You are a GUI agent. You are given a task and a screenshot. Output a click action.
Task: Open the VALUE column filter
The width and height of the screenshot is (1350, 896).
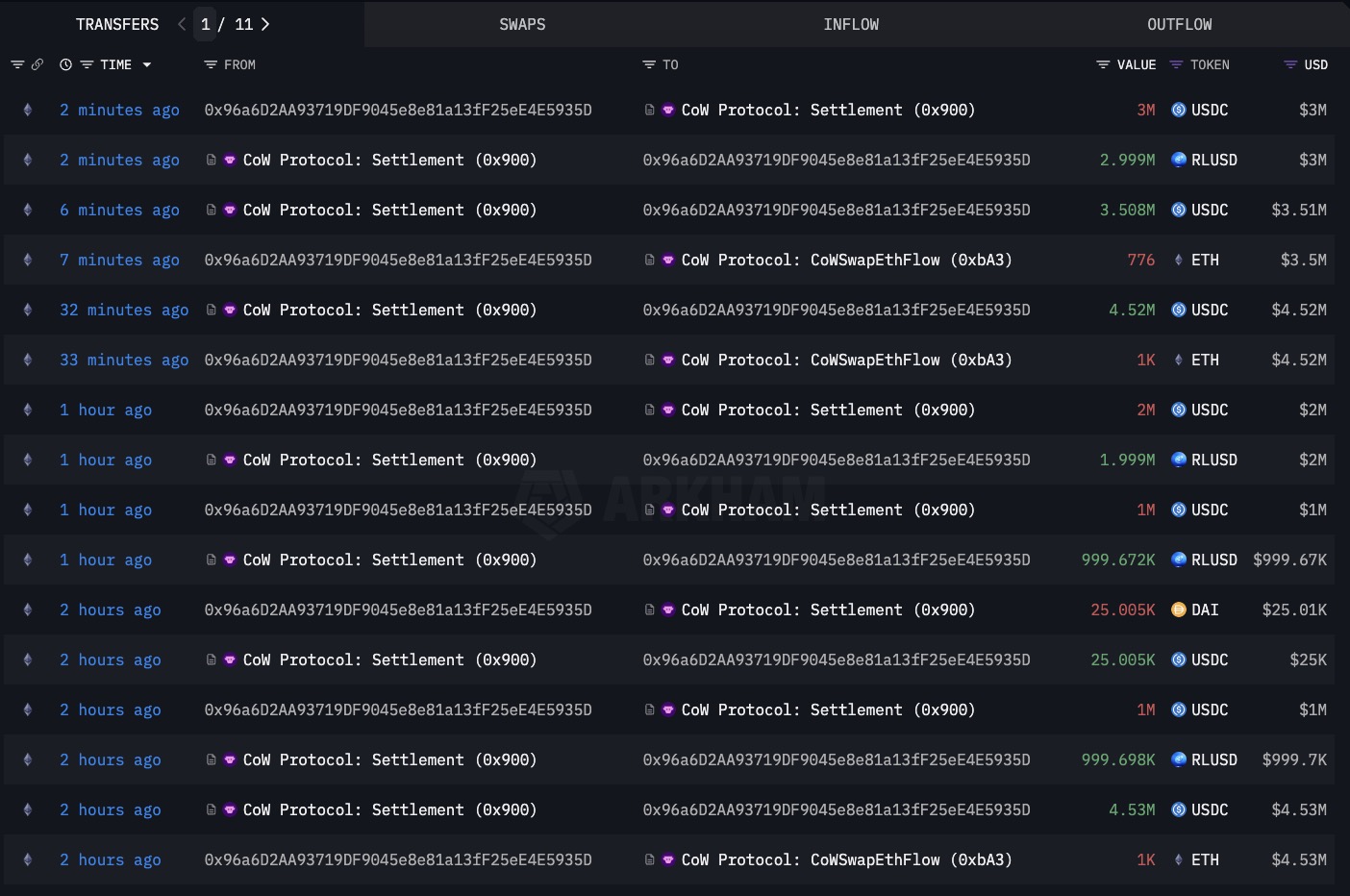click(1102, 64)
